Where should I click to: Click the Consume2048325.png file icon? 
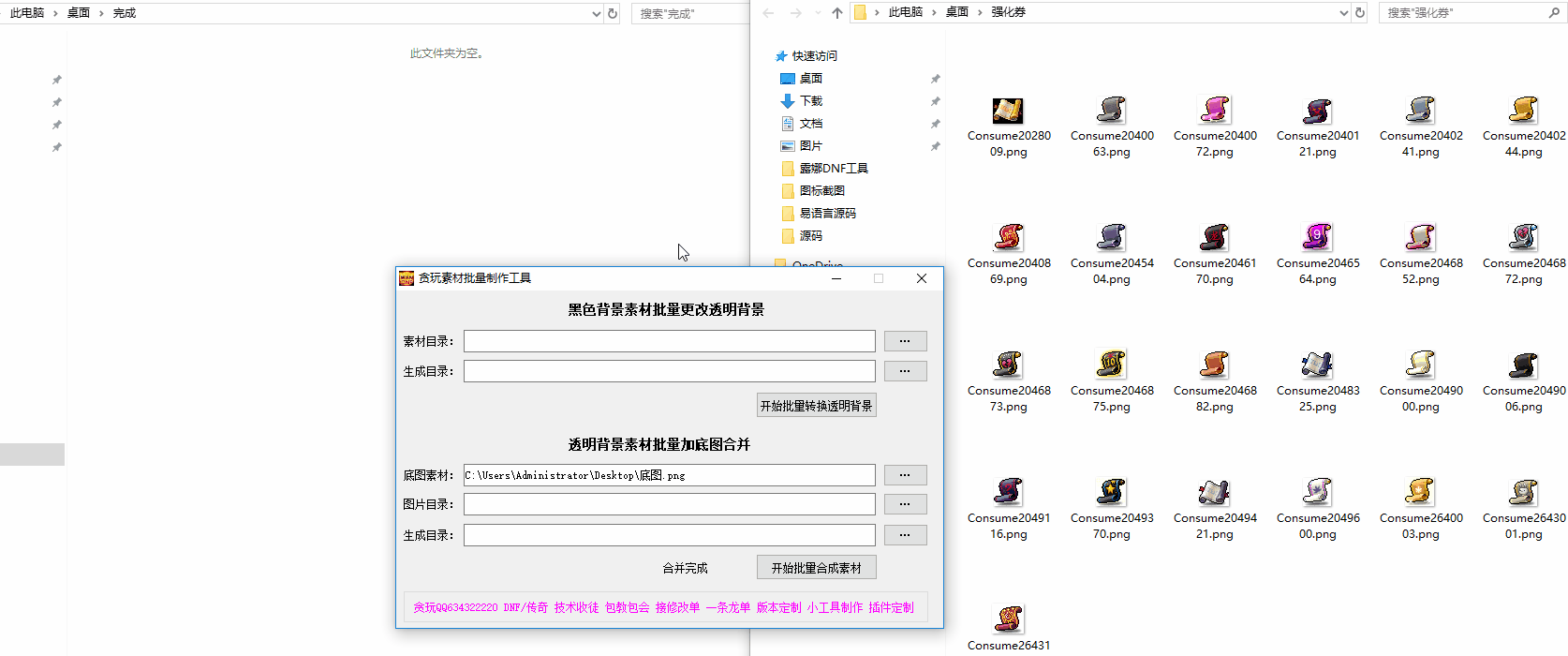click(1317, 365)
